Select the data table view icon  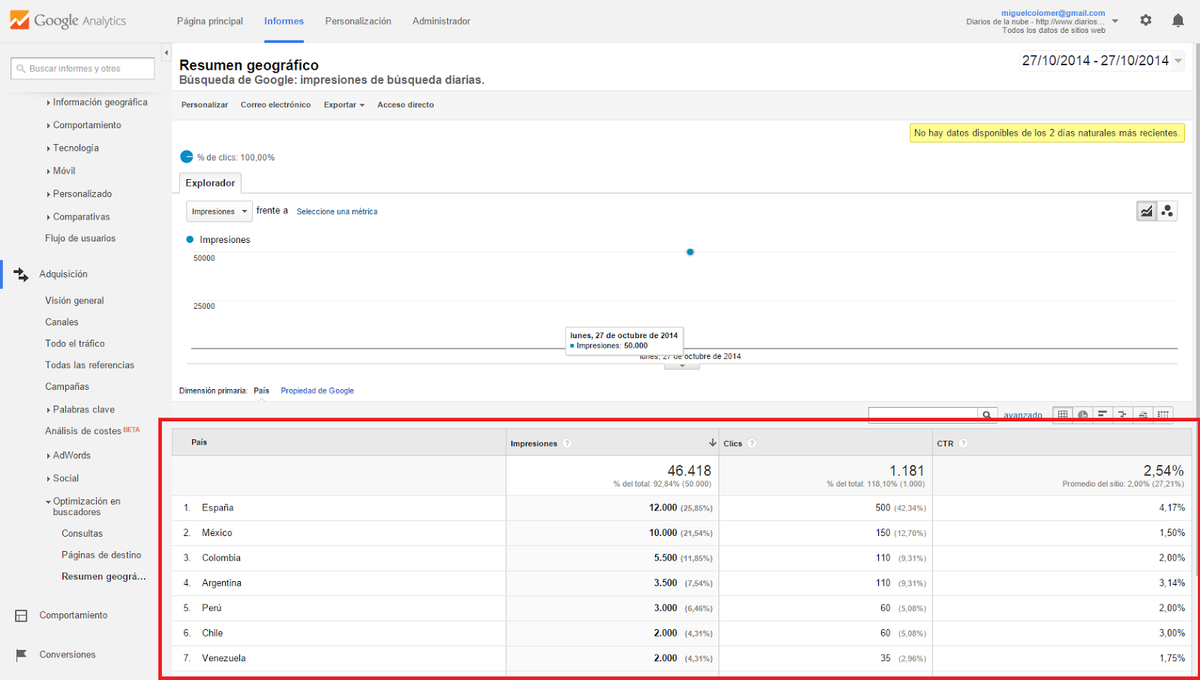point(1063,414)
